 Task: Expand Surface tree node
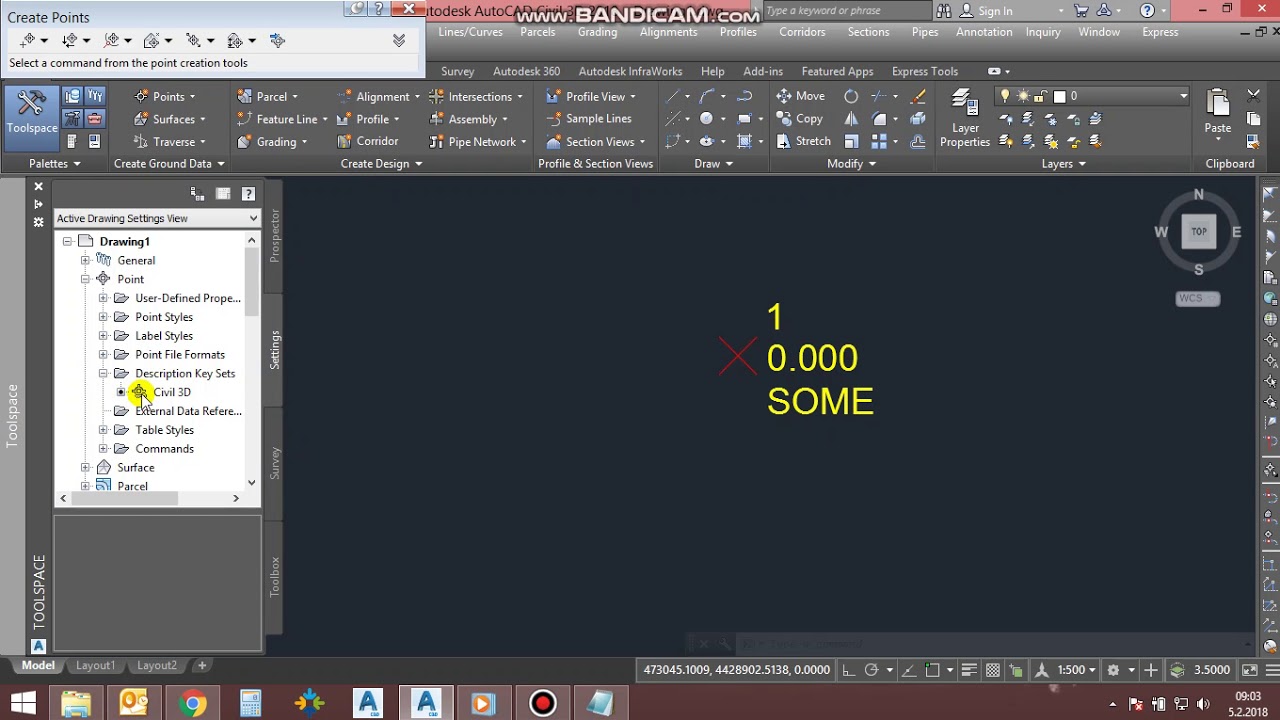coord(85,467)
